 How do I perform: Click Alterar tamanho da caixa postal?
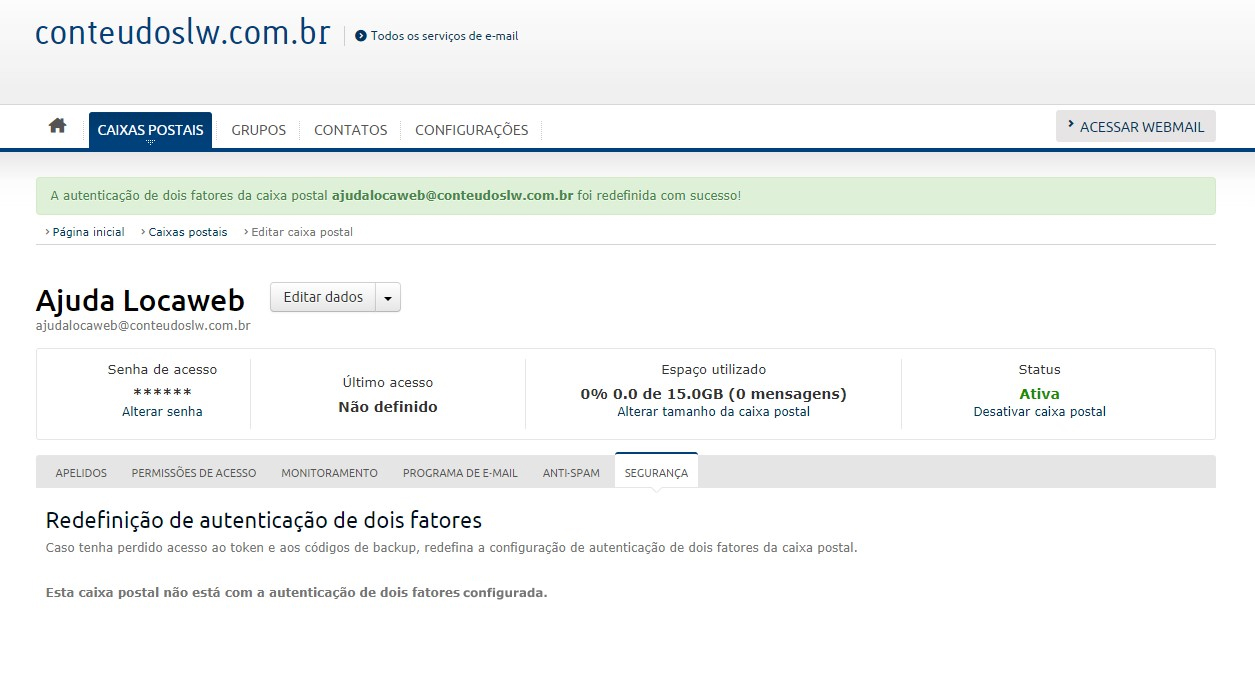[x=714, y=412]
